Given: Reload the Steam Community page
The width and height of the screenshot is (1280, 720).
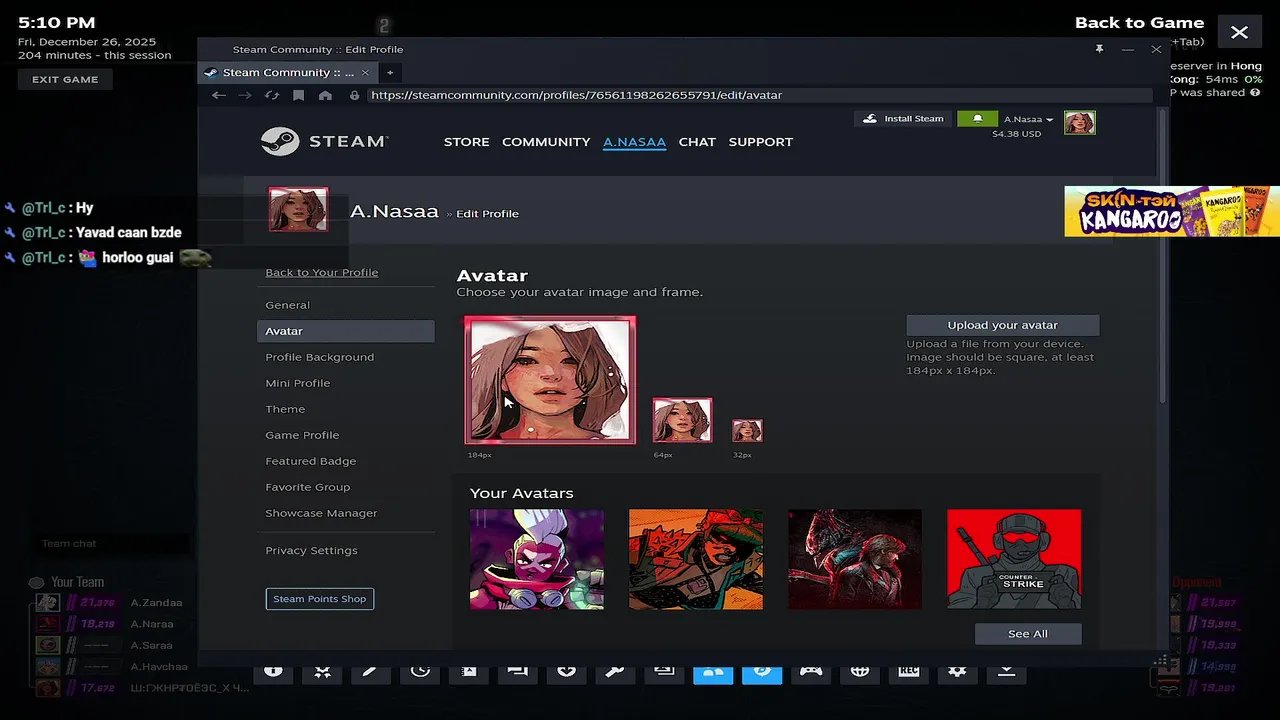Looking at the screenshot, I should (272, 95).
